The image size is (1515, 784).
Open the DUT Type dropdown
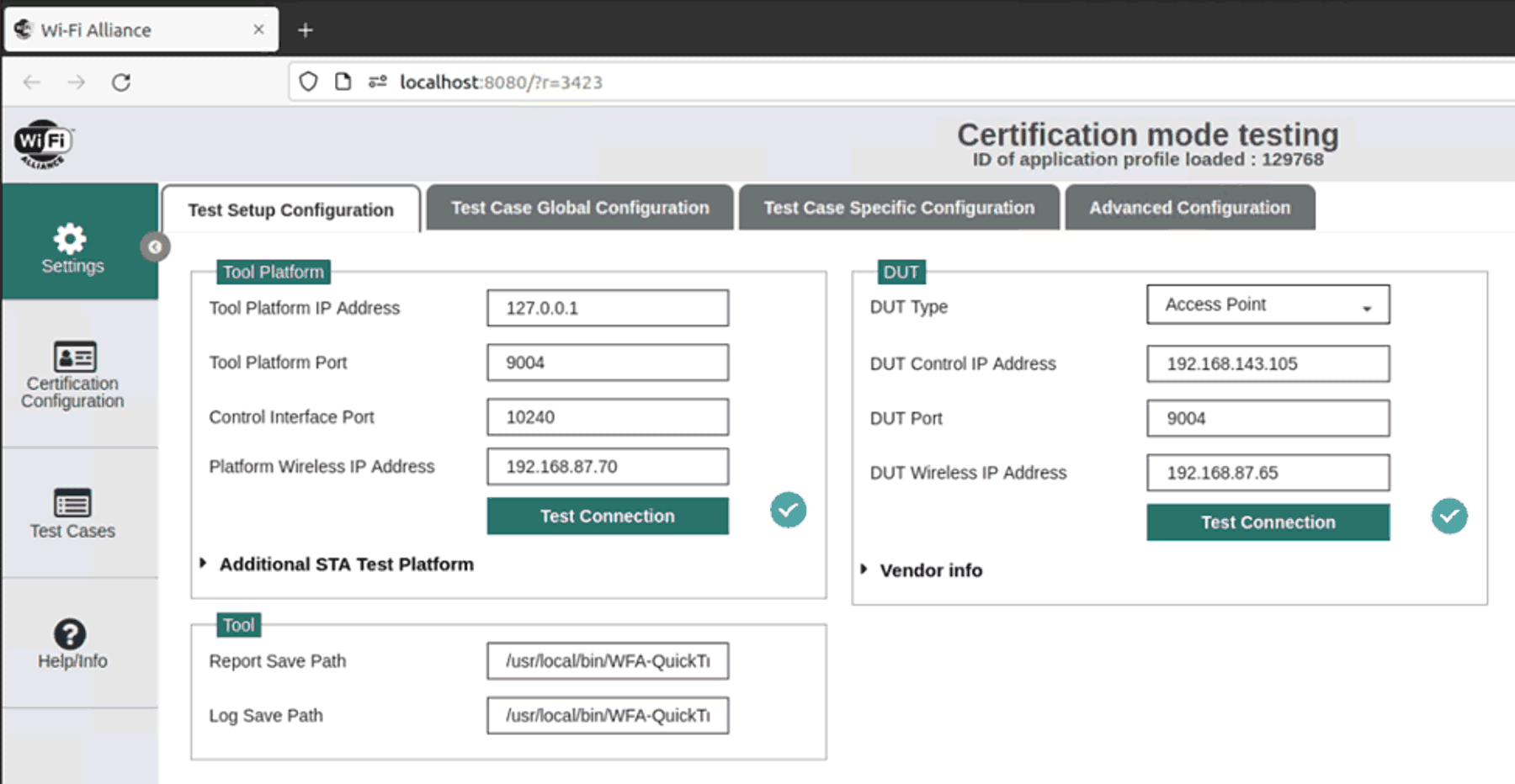(x=1268, y=305)
